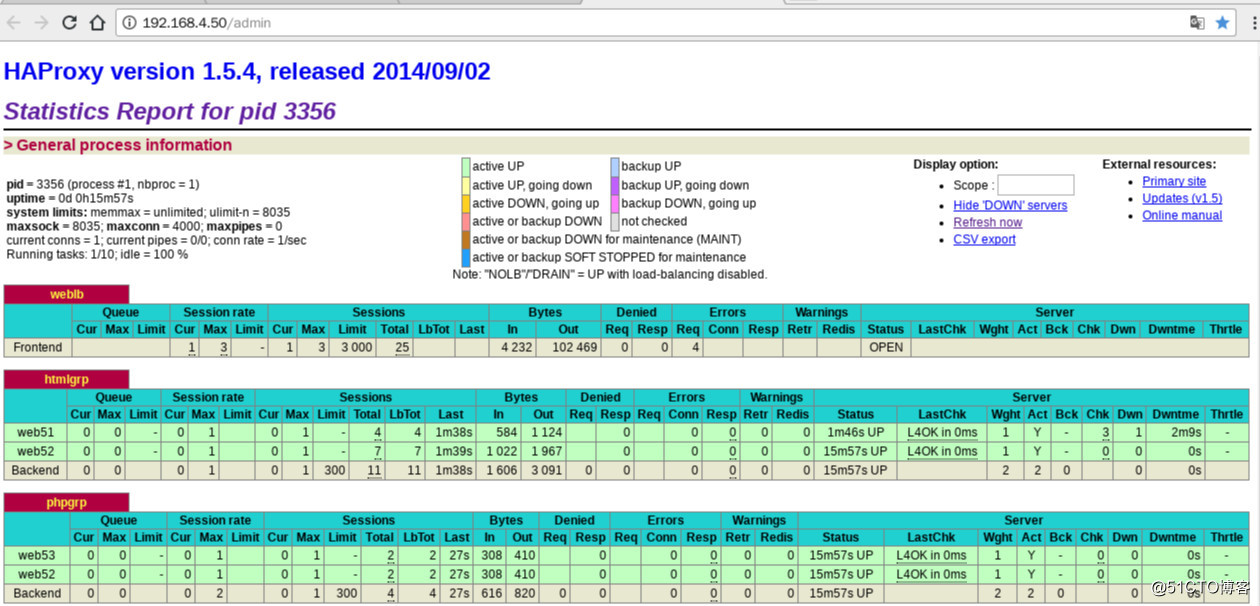Open the browser home page icon
1260x606 pixels.
click(x=97, y=22)
